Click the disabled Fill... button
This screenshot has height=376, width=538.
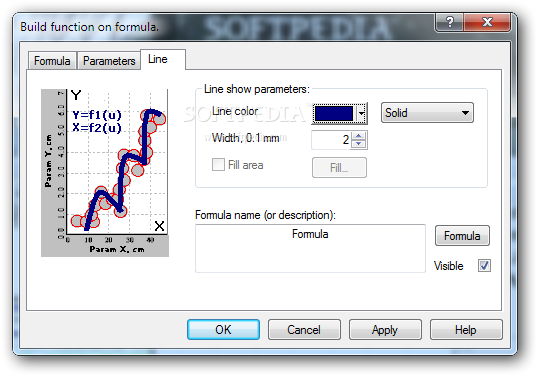[x=339, y=168]
